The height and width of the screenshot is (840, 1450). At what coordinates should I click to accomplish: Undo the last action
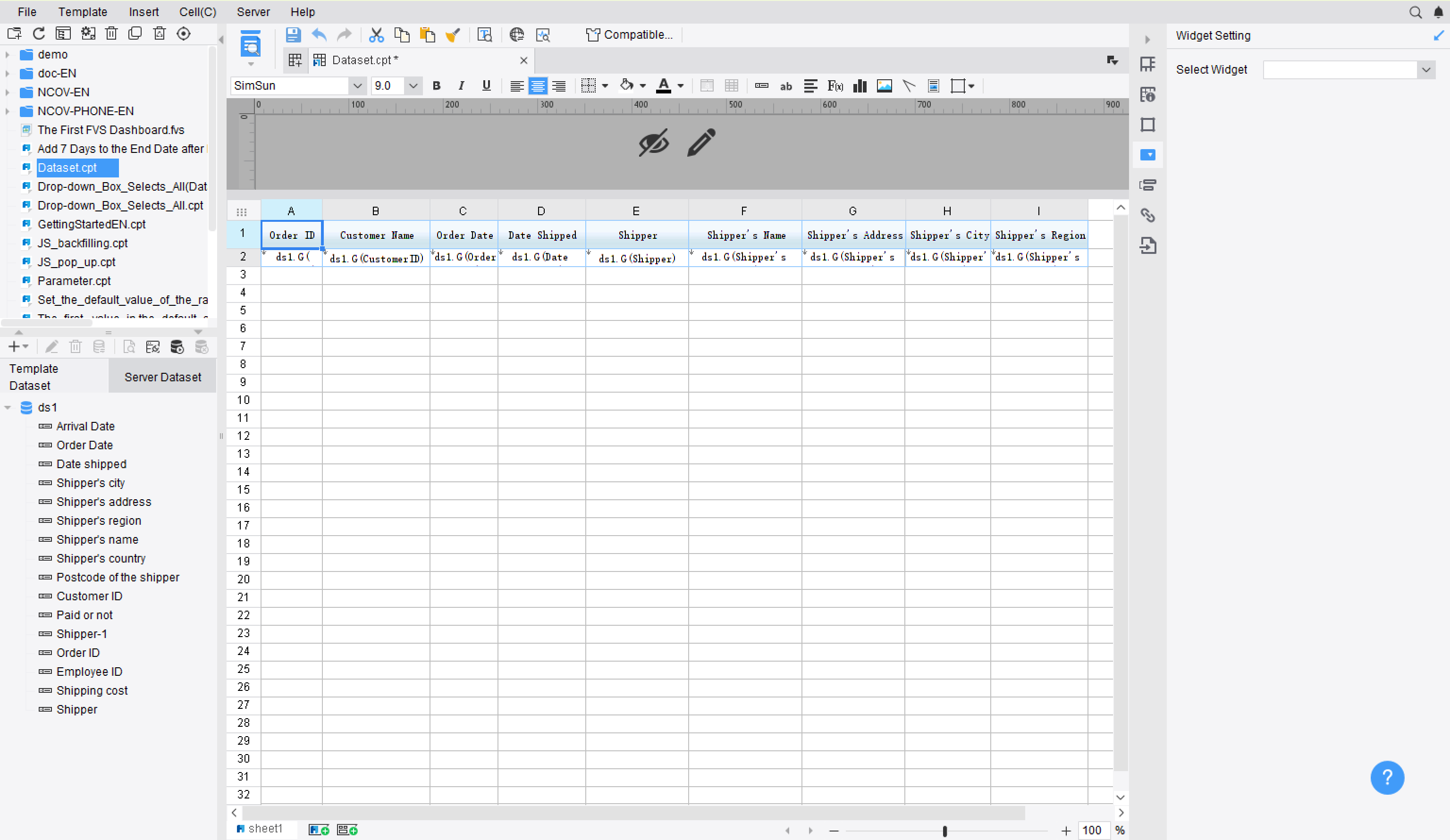320,35
